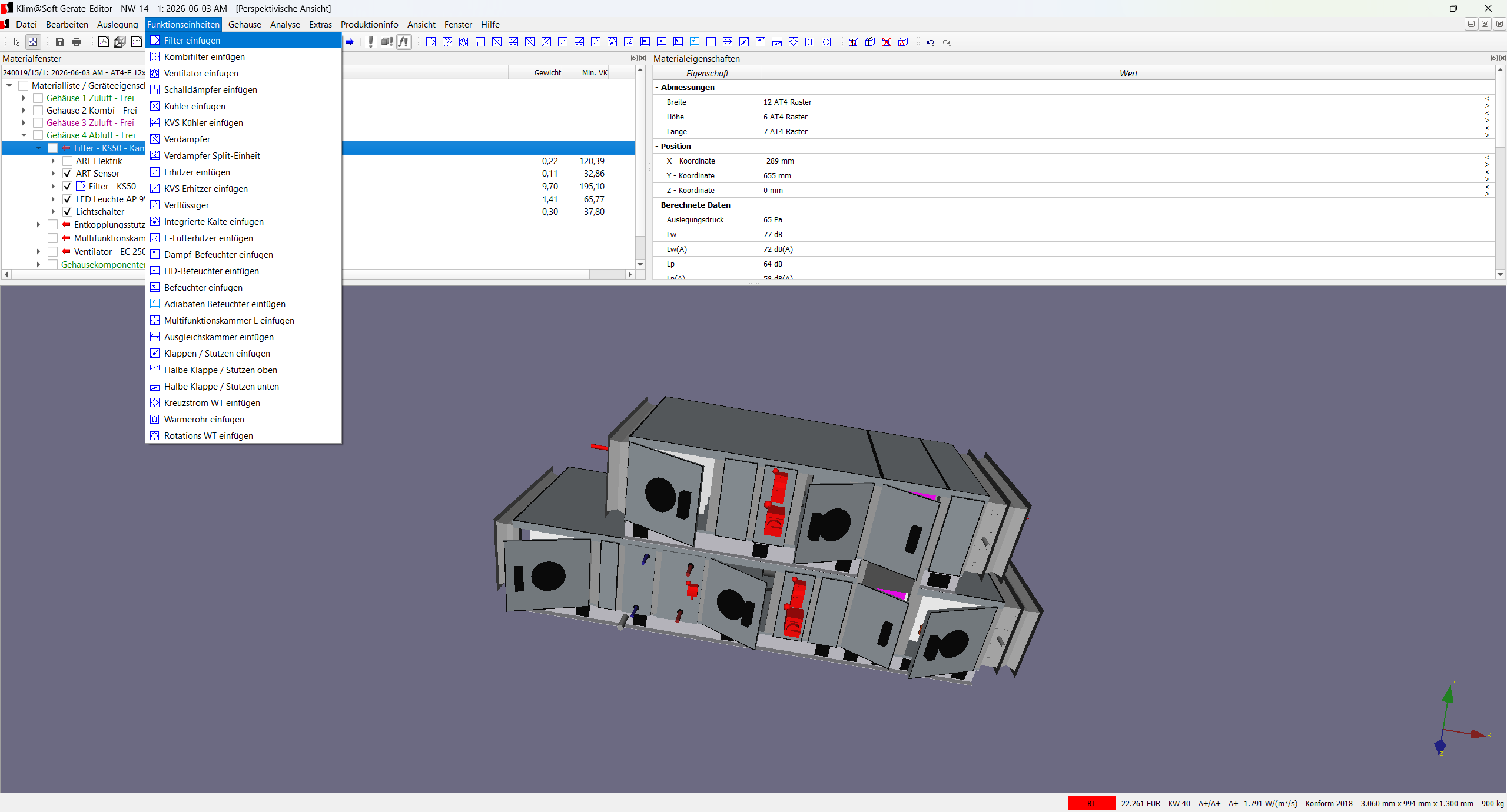Image resolution: width=1507 pixels, height=812 pixels.
Task: Click the Undo arrow in the toolbar
Action: click(930, 42)
